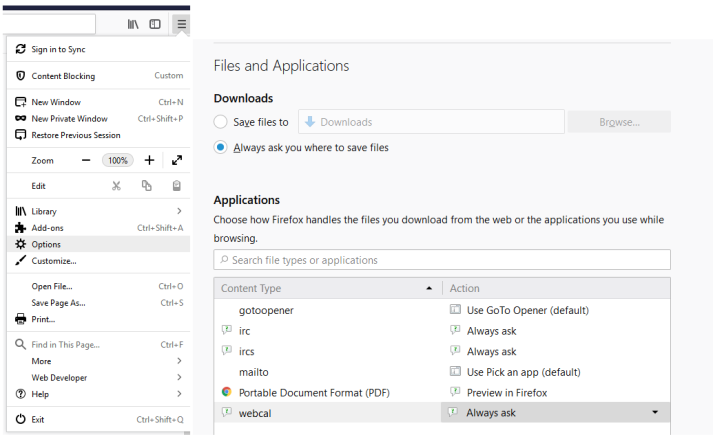Click the Paste clipboard icon
The height and width of the screenshot is (439, 713).
[x=177, y=185]
